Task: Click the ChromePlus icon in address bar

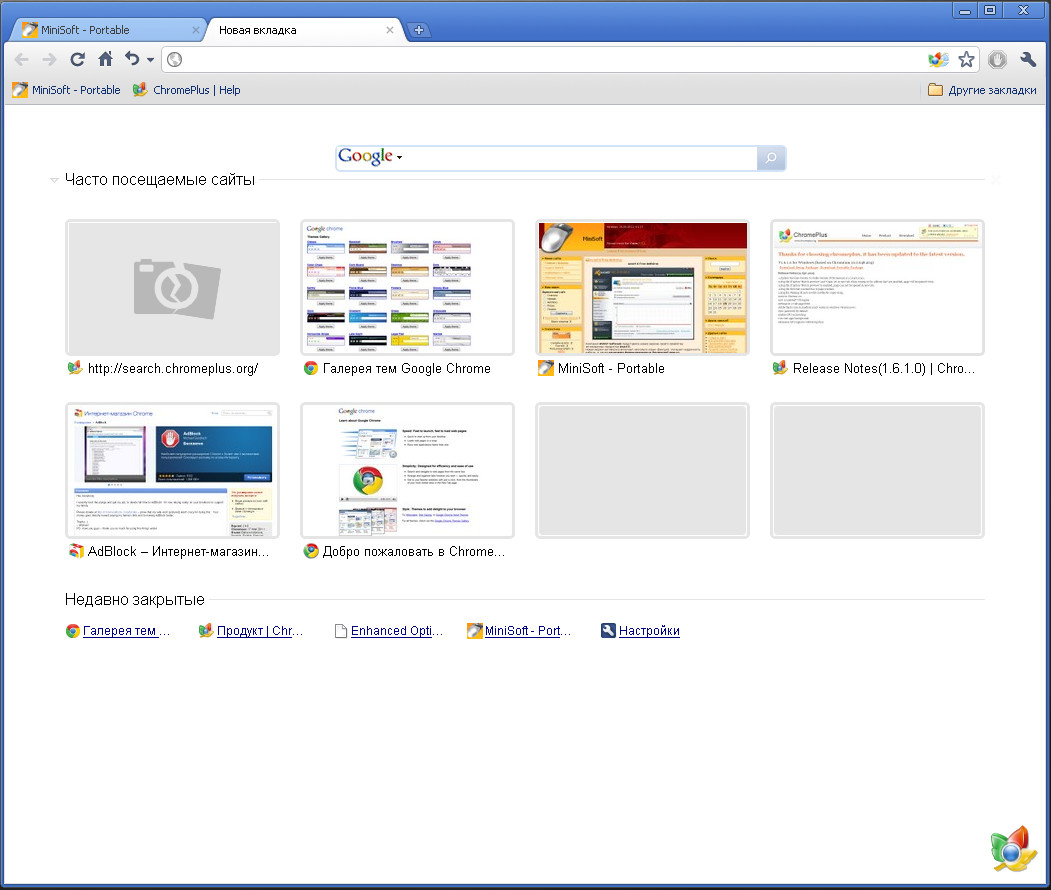Action: click(x=938, y=60)
